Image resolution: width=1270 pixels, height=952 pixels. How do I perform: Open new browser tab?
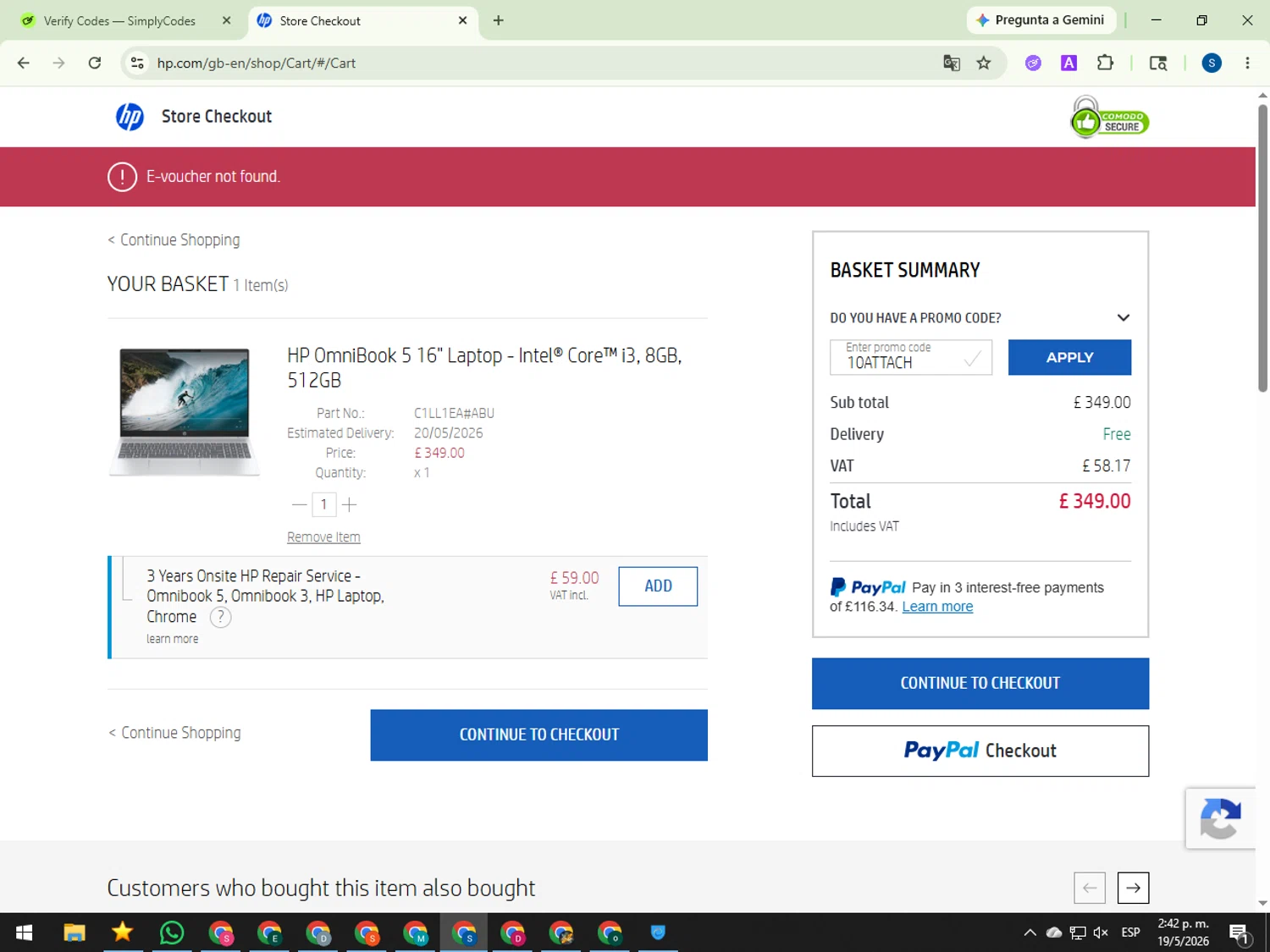(498, 20)
